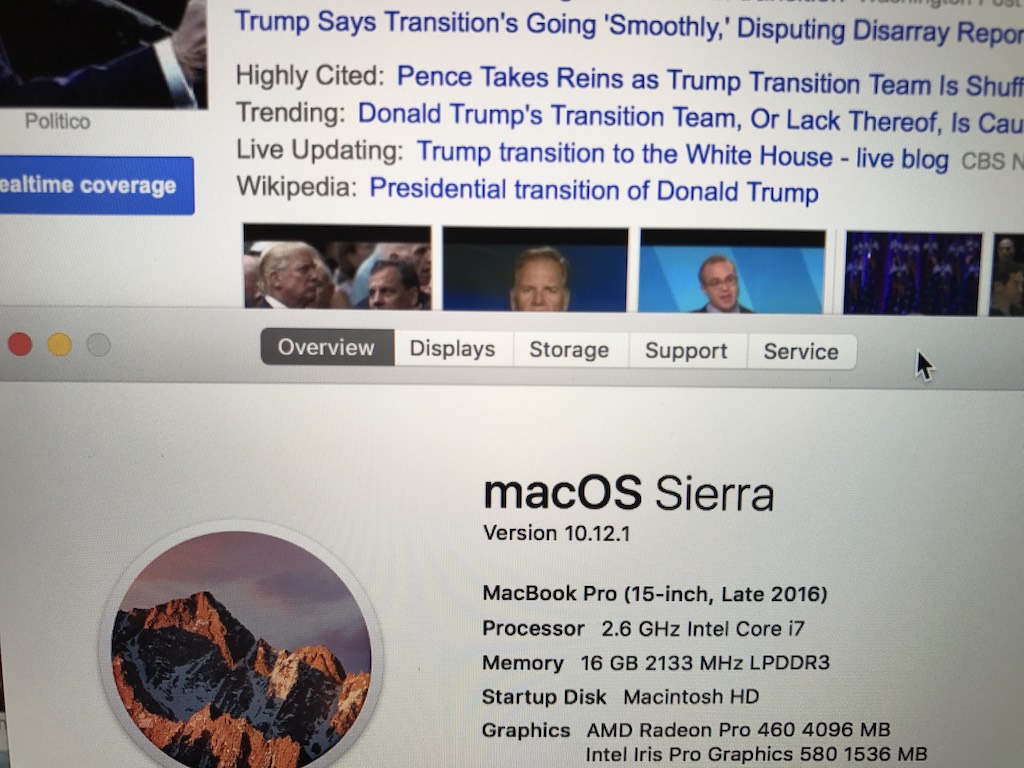This screenshot has height=768, width=1024.
Task: Open the dark blue stage lights thumbnail
Action: click(912, 274)
